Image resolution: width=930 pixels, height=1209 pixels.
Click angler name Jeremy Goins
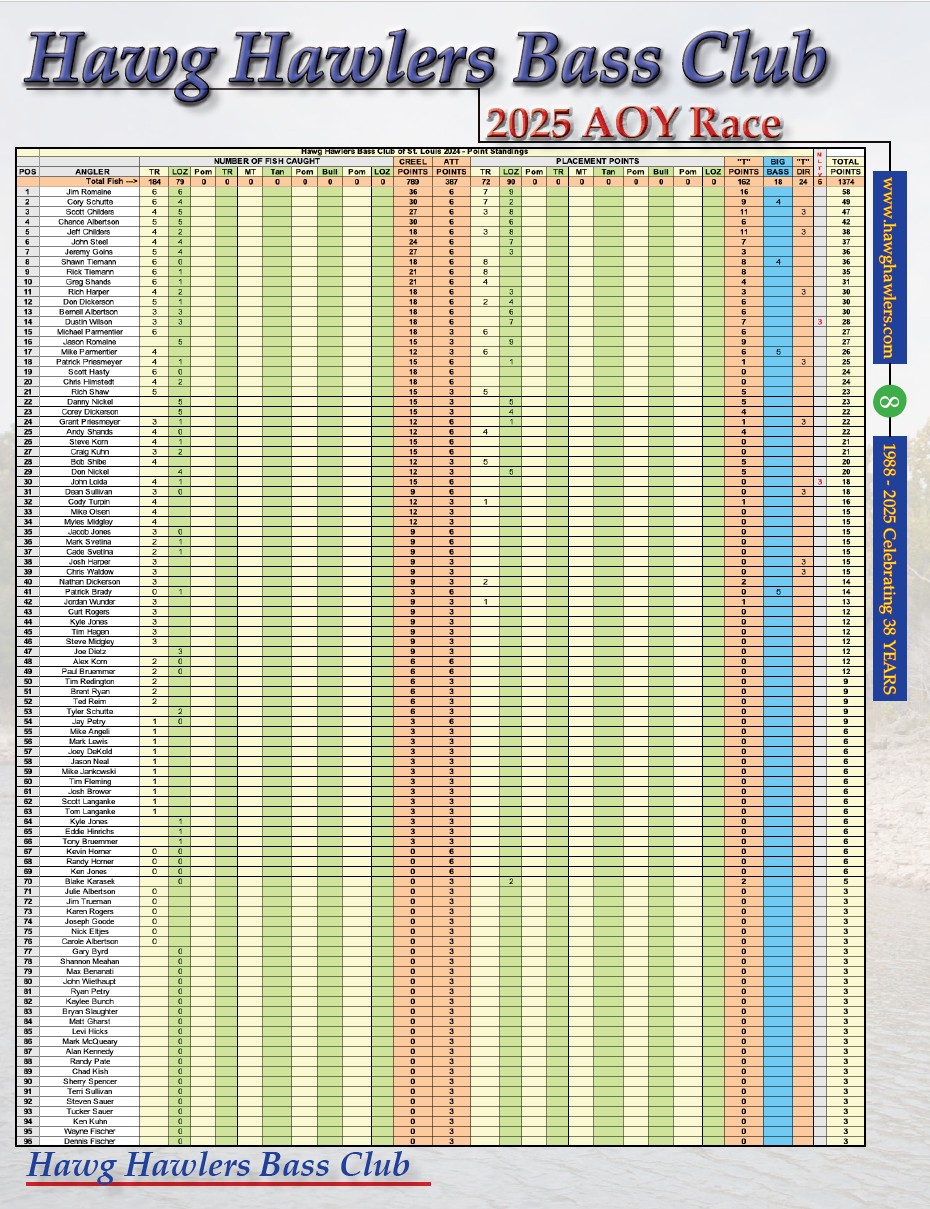pos(89,251)
